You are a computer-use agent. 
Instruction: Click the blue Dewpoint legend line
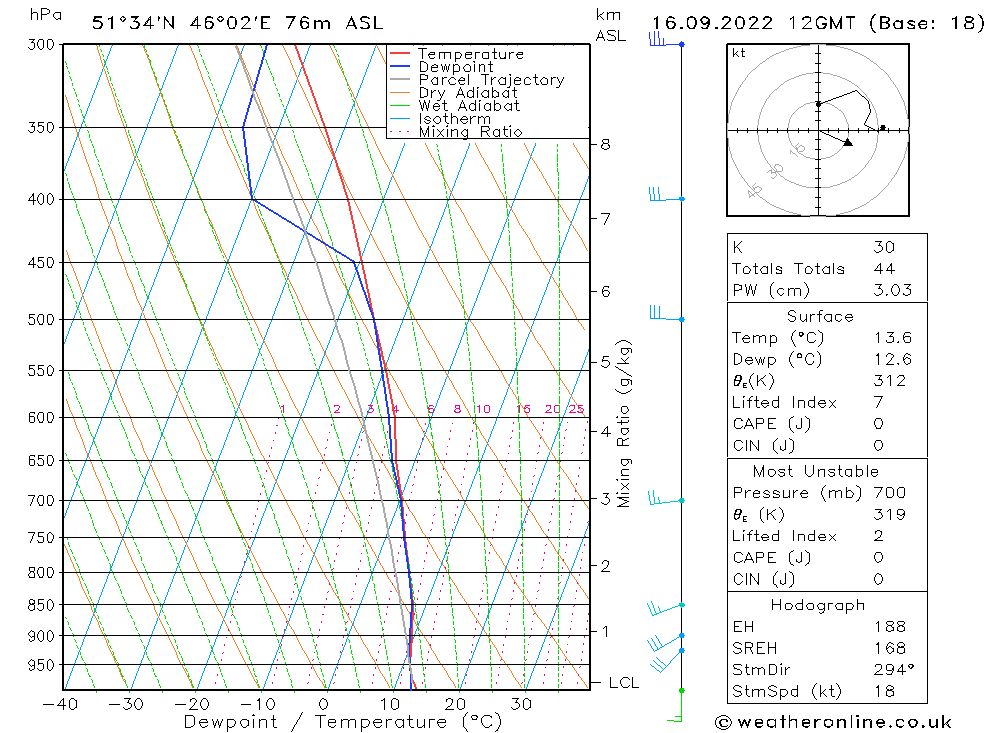click(x=400, y=66)
